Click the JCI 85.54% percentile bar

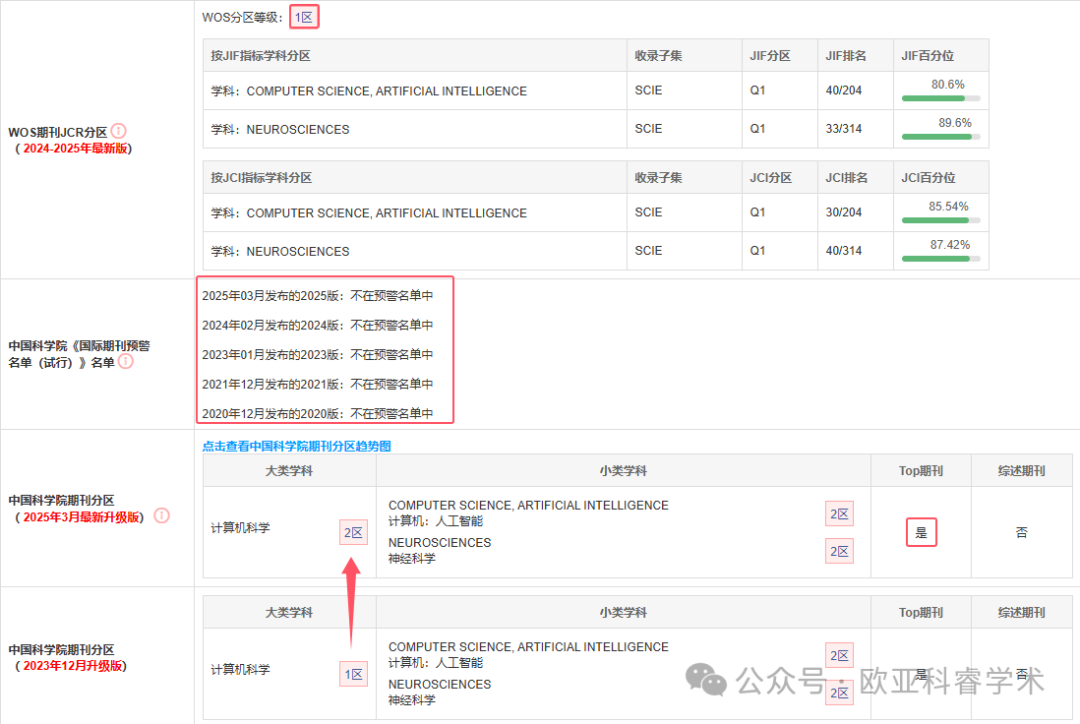(x=940, y=220)
